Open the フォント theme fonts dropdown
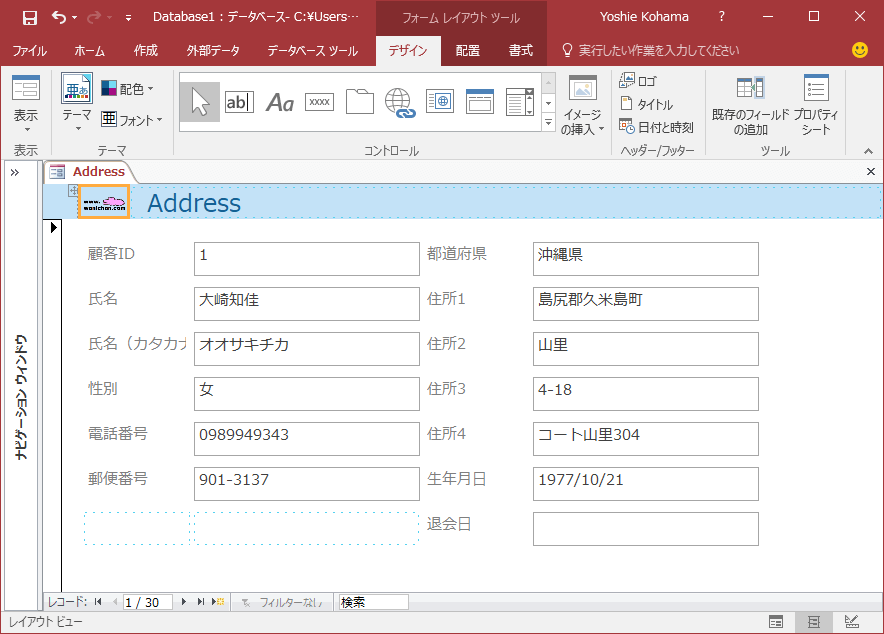Image resolution: width=884 pixels, height=634 pixels. coord(132,119)
